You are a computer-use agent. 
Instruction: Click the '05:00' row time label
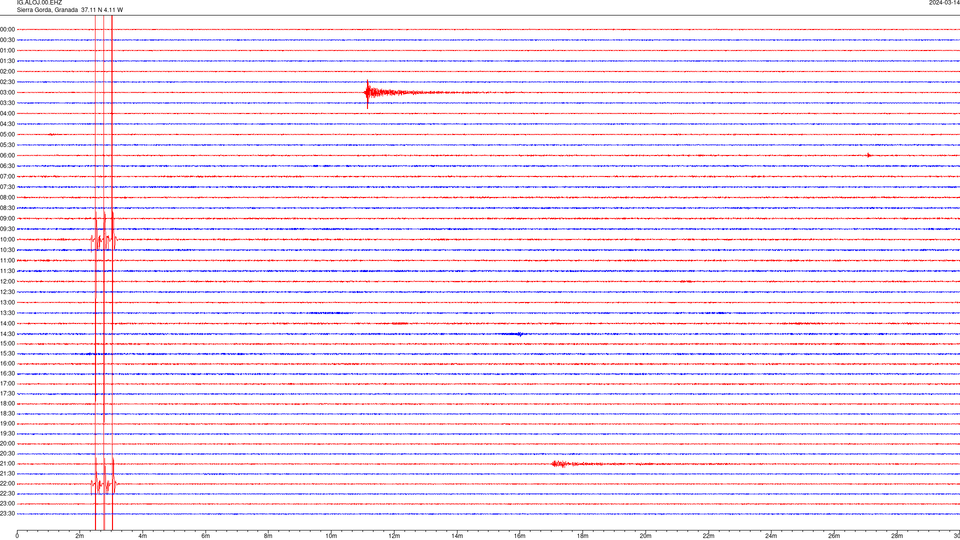[7, 135]
